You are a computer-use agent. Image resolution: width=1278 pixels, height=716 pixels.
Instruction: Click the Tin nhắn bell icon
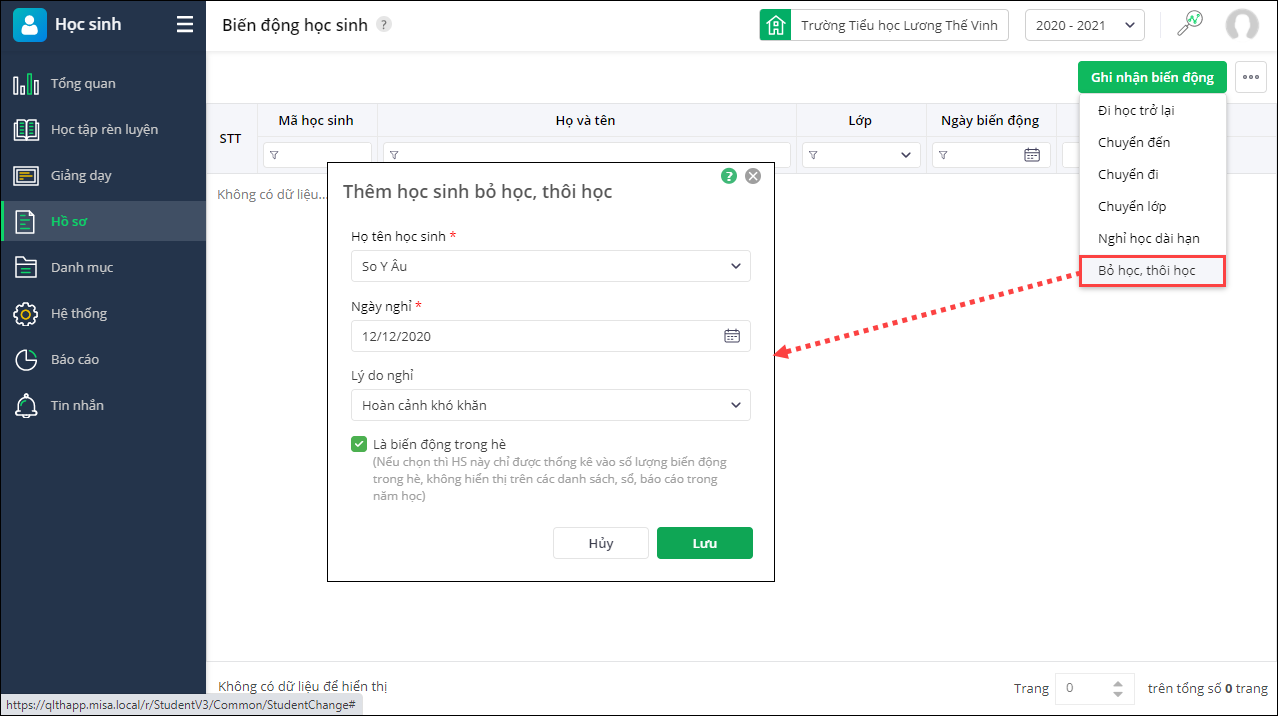[26, 406]
